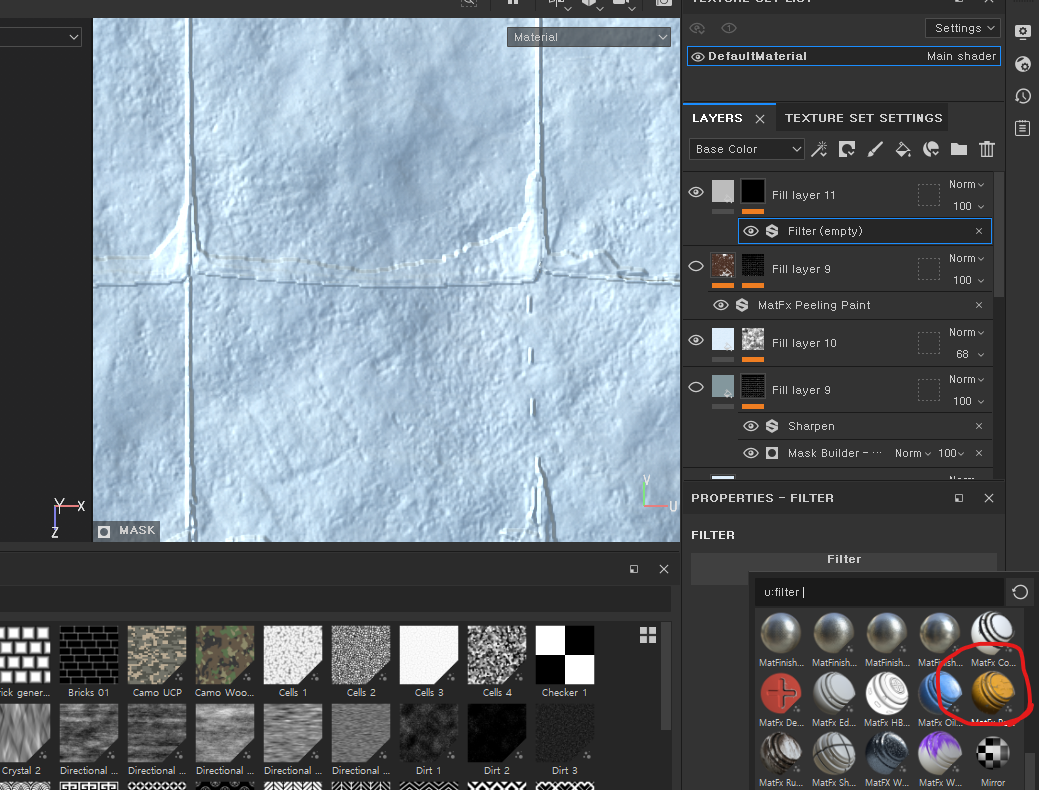Click the add mask icon in Layers toolbar
Viewport: 1039px width, 790px height.
coord(847,149)
